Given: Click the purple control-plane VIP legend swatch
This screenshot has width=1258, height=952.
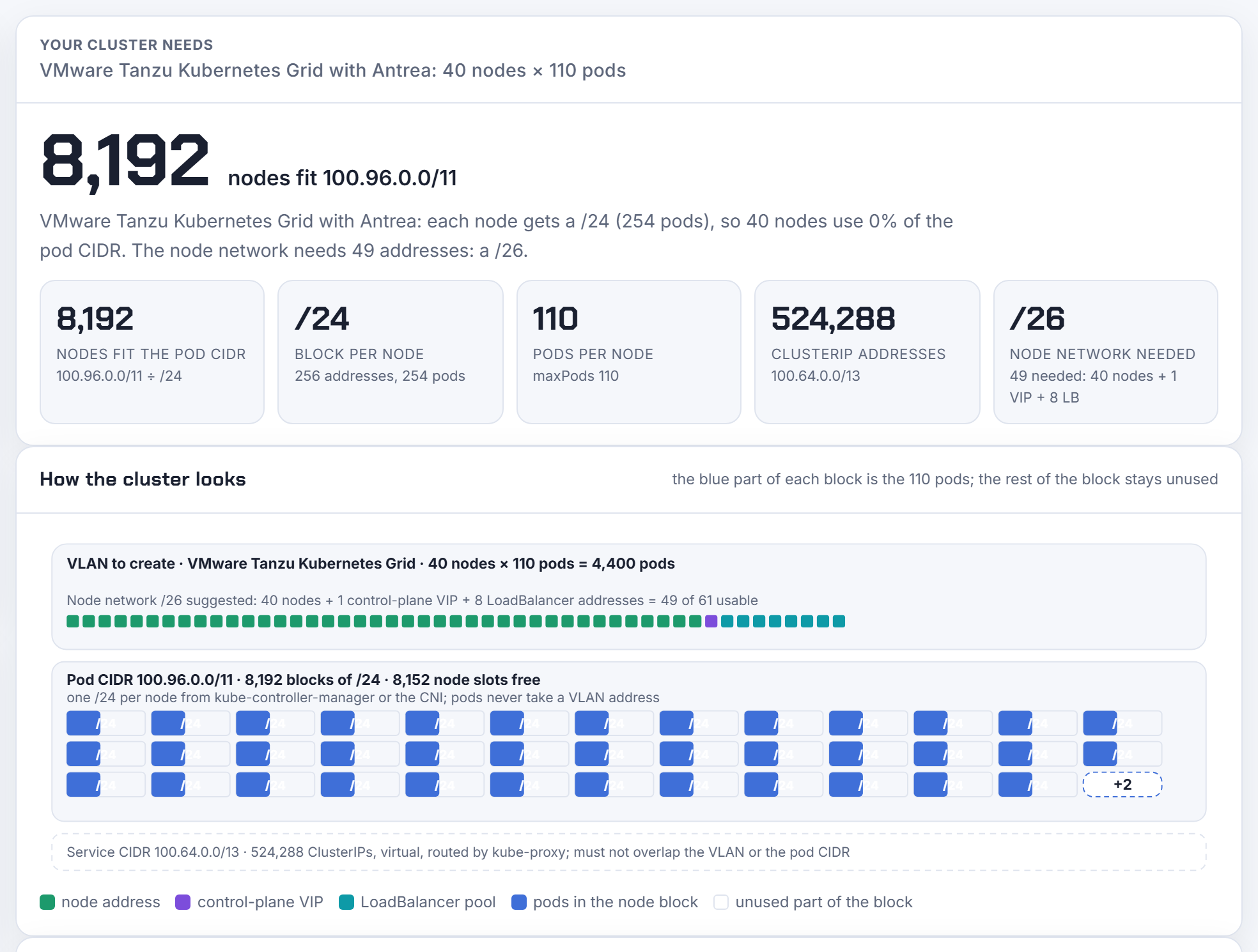Looking at the screenshot, I should tap(183, 902).
